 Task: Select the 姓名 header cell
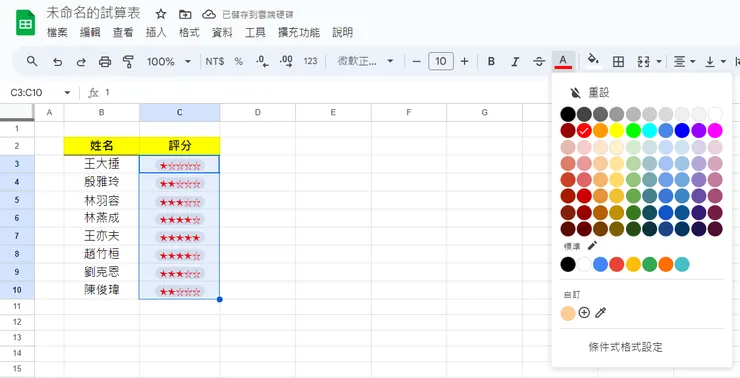click(101, 146)
